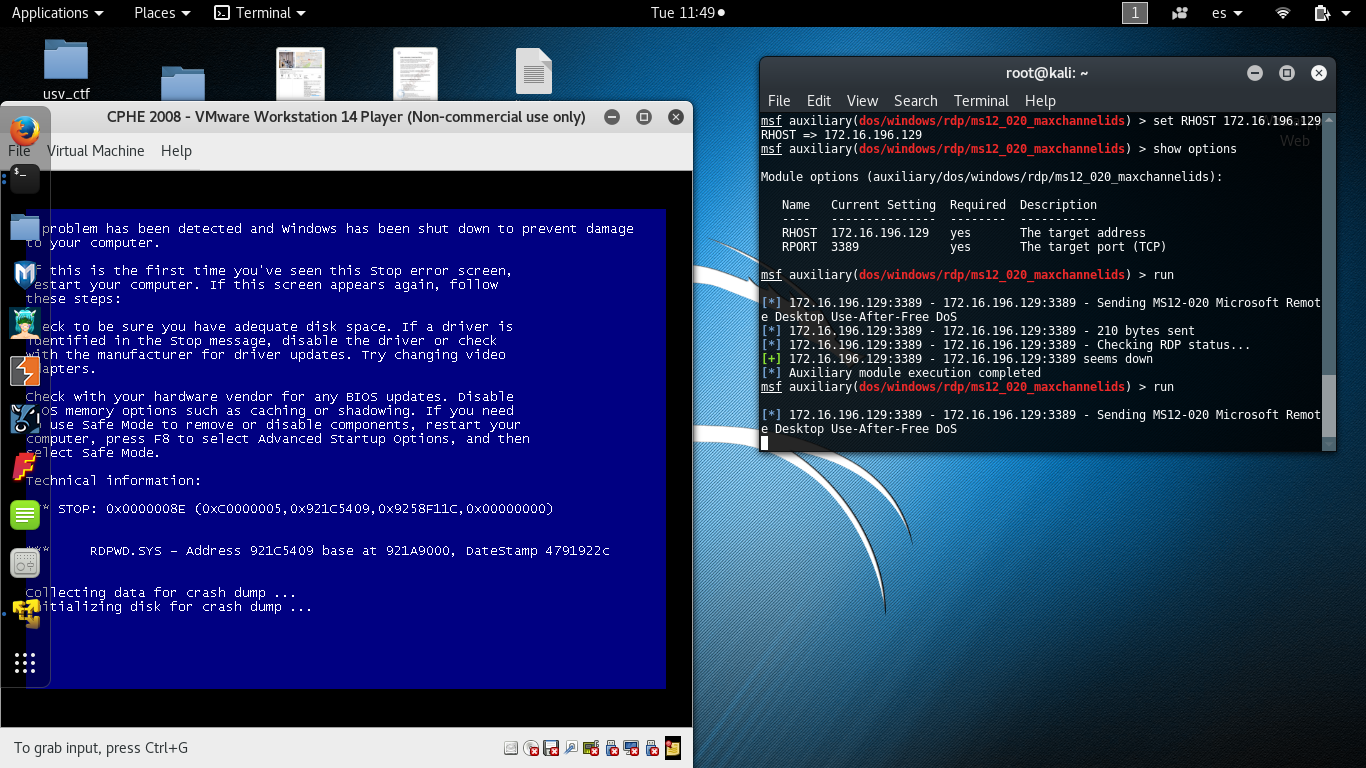This screenshot has width=1366, height=768.
Task: Open the Edit menu in the terminal
Action: coord(819,101)
